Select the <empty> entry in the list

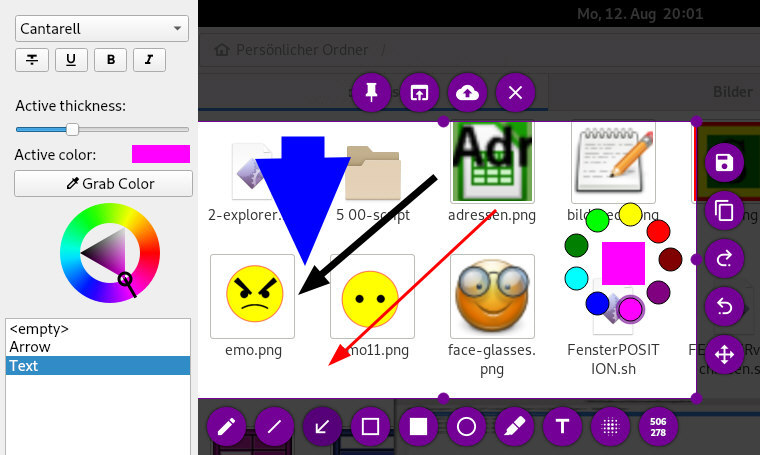[38, 329]
